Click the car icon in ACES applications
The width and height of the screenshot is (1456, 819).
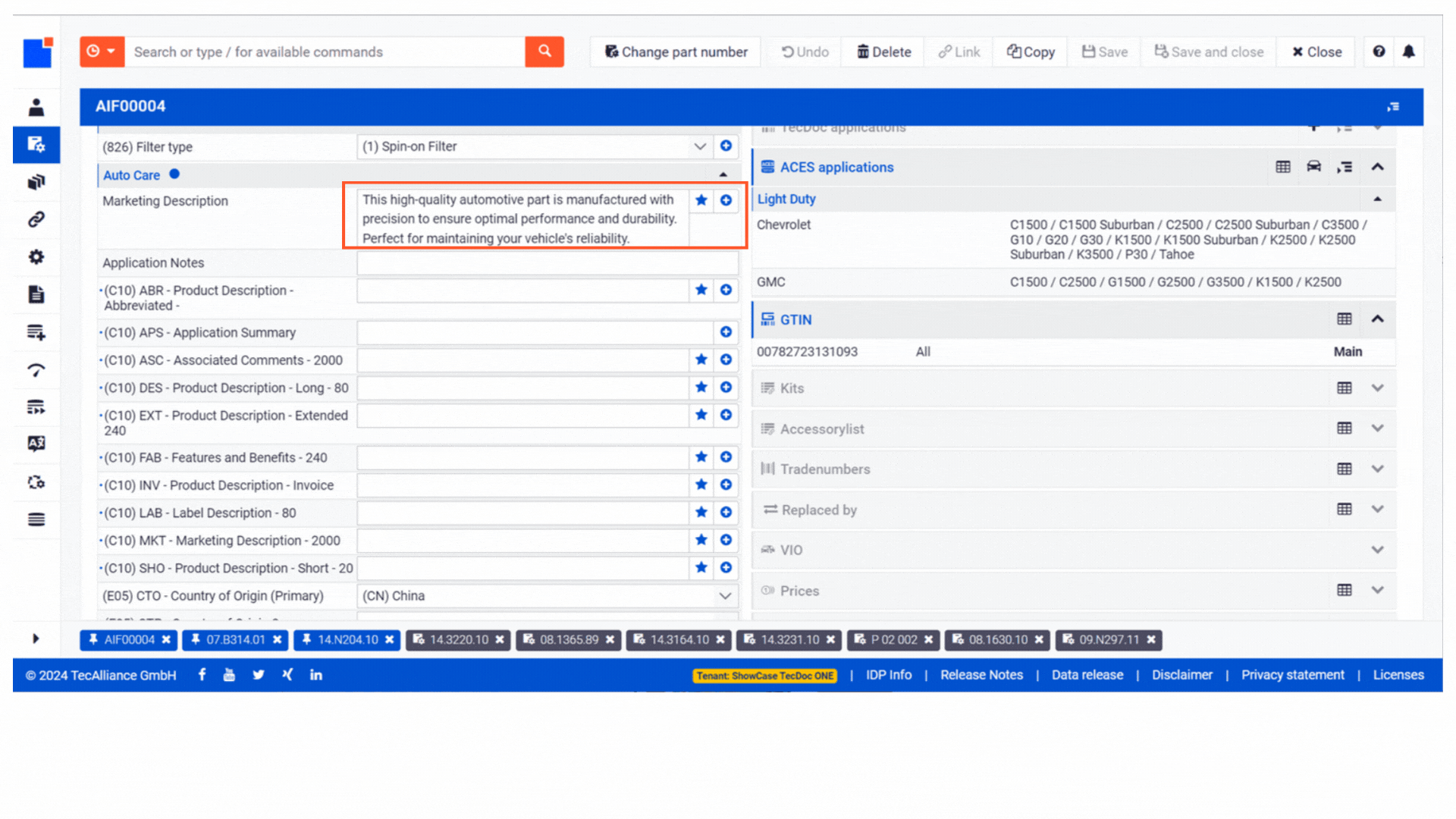[1313, 167]
